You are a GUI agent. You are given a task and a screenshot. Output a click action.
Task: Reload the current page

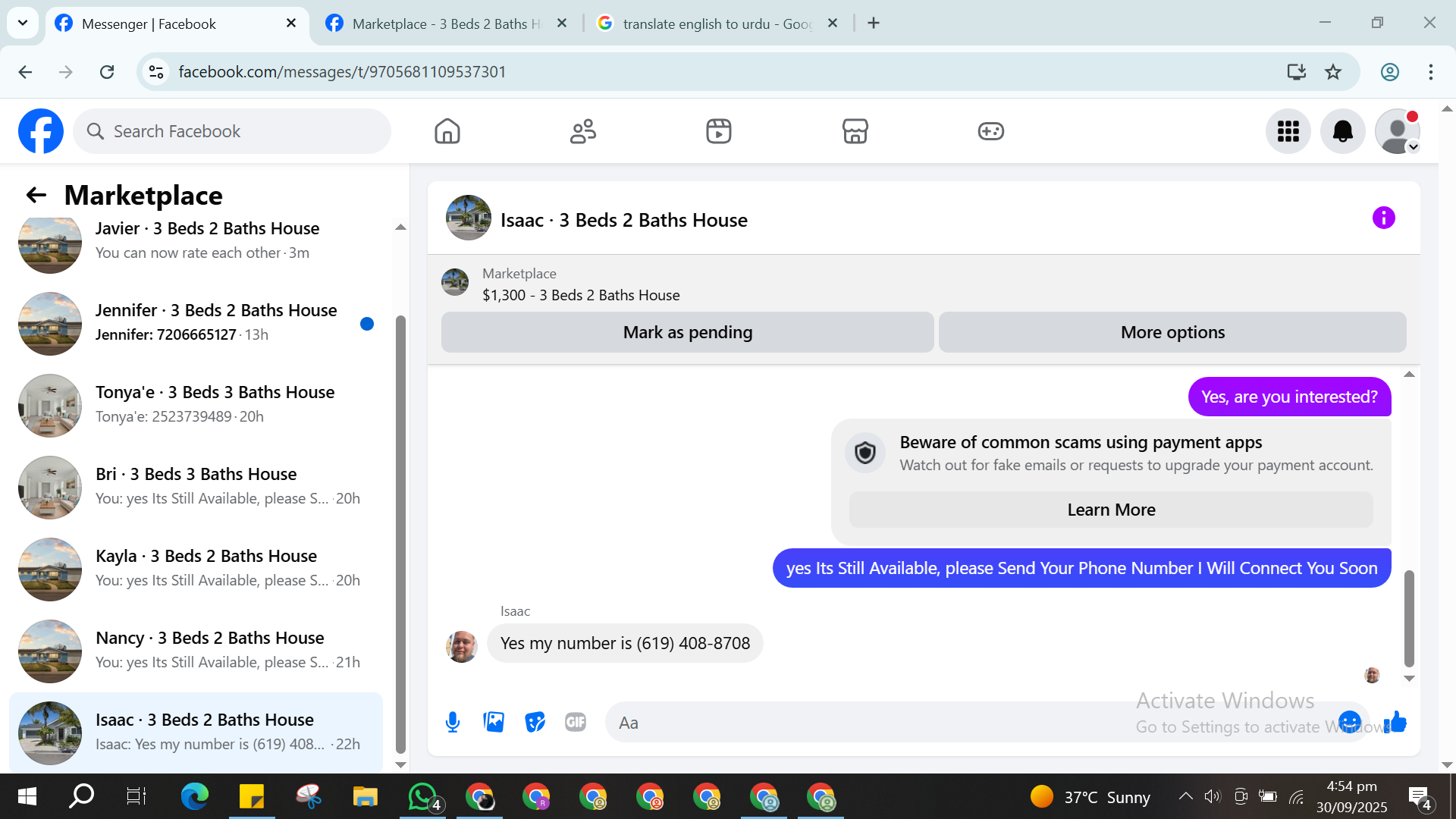pyautogui.click(x=107, y=72)
